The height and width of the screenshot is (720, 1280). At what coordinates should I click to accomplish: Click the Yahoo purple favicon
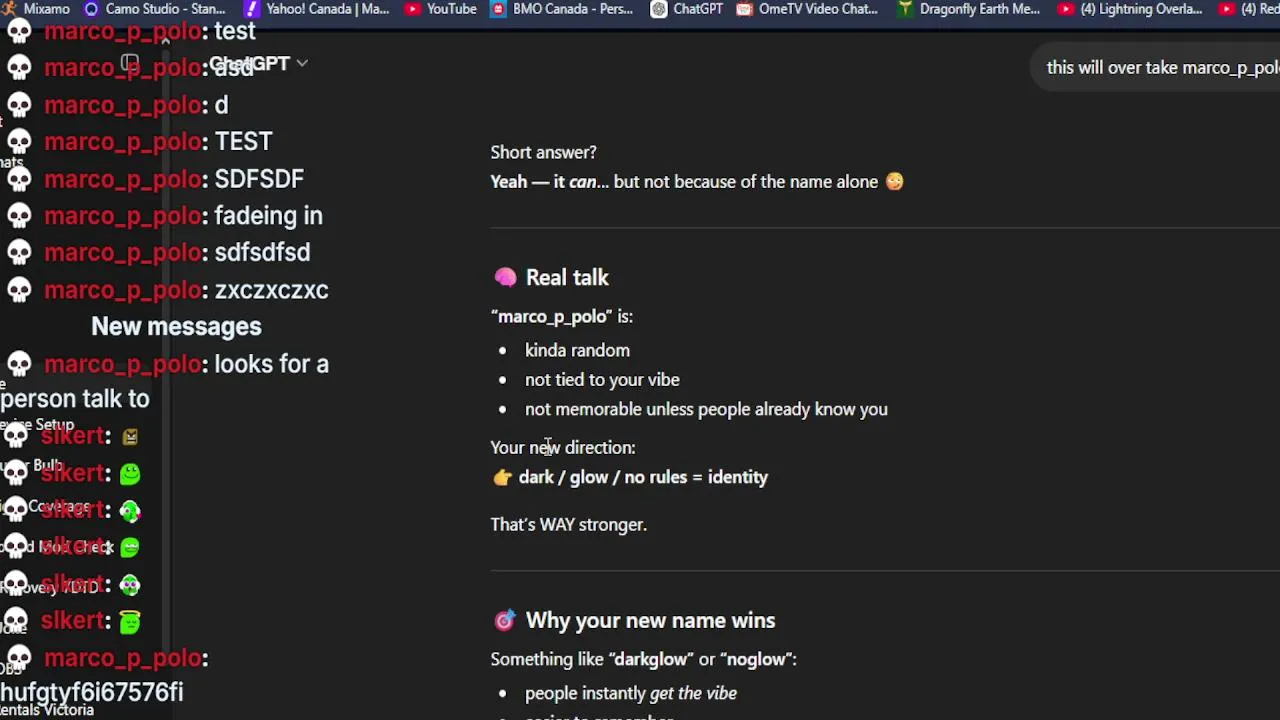pos(251,9)
